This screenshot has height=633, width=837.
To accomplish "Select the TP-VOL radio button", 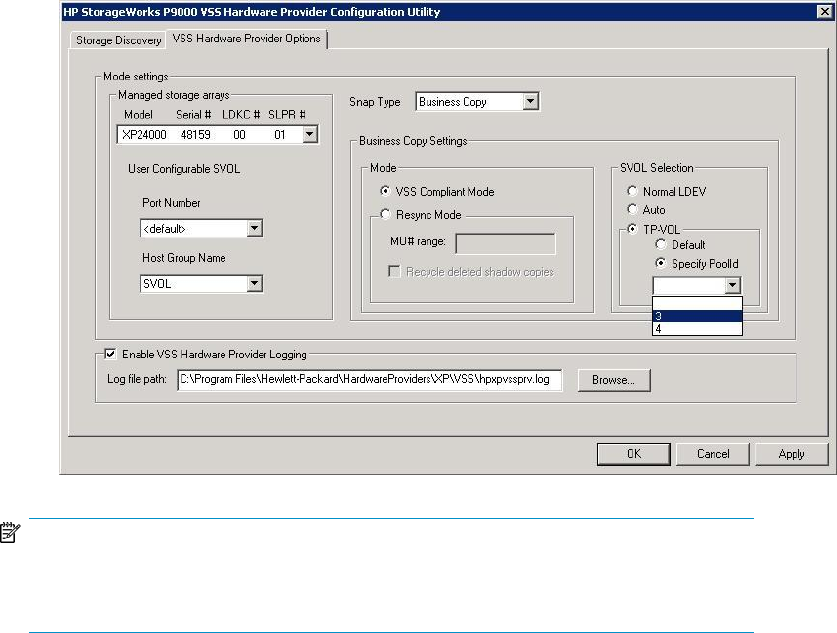I will point(632,228).
